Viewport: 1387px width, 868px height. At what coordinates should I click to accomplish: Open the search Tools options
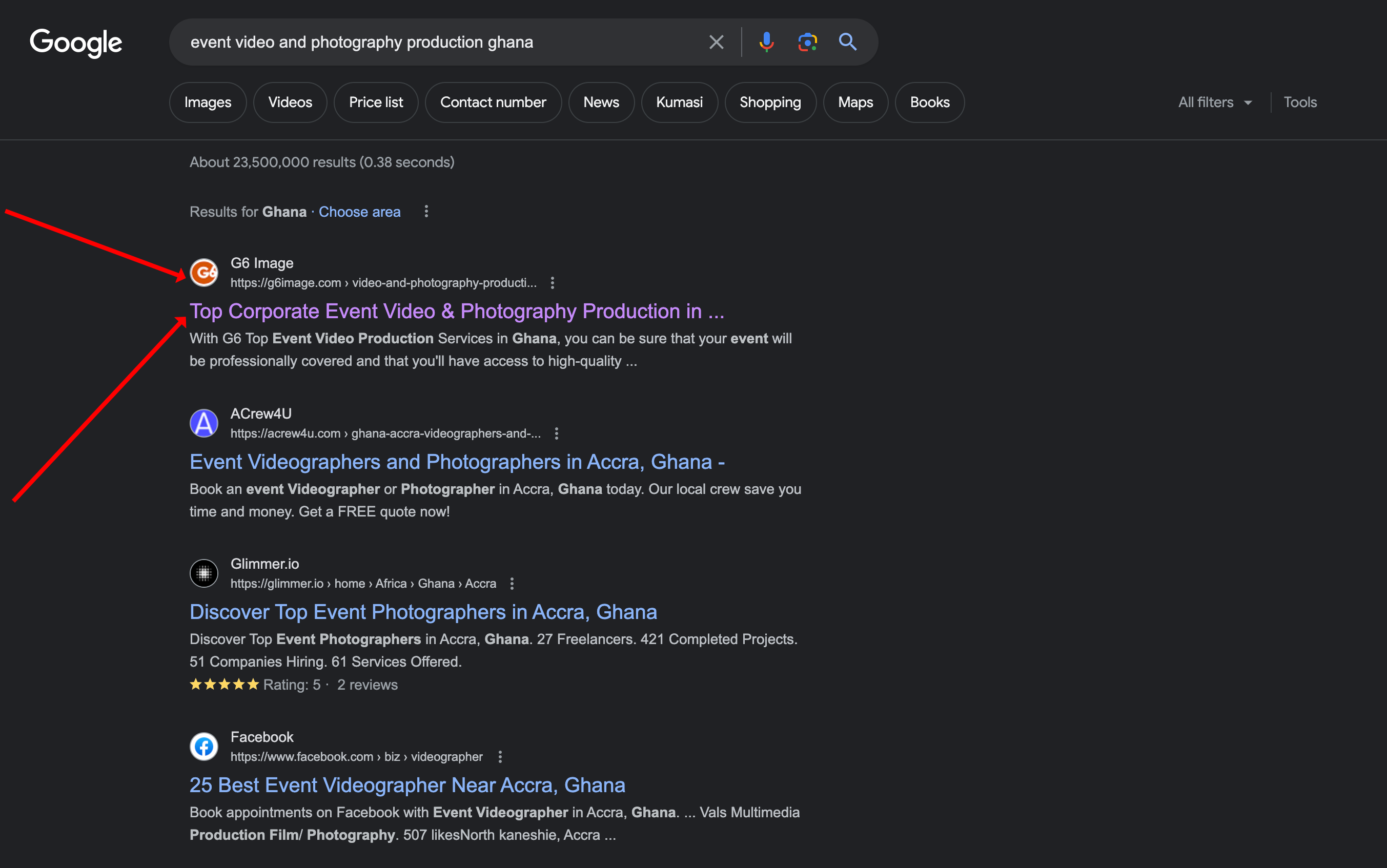point(1300,102)
